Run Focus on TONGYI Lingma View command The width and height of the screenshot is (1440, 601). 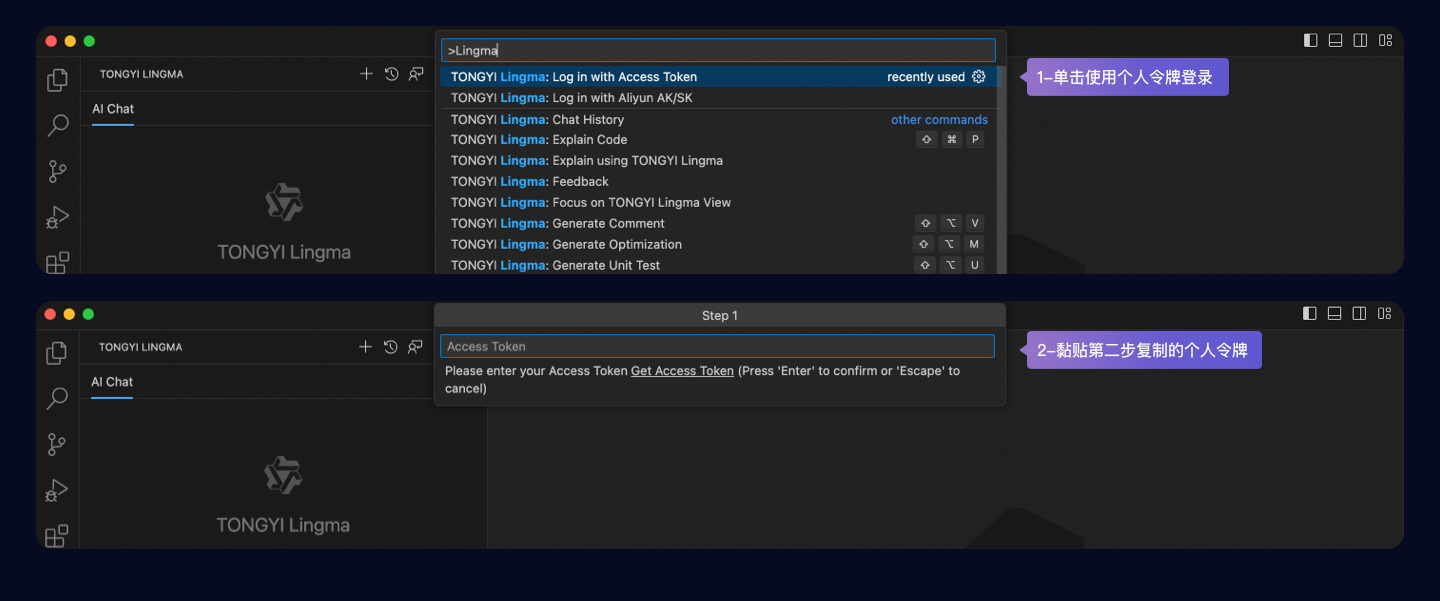click(718, 203)
